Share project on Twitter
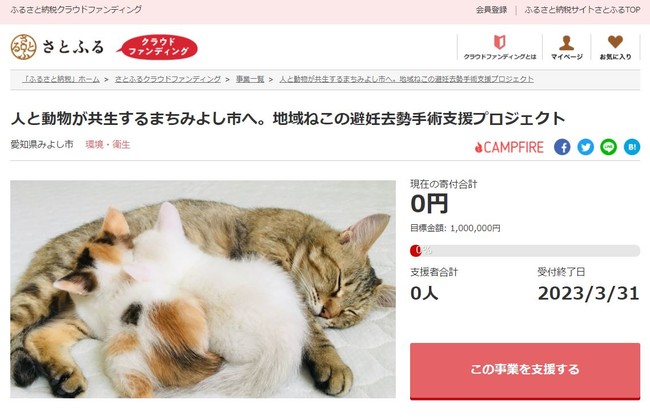This screenshot has height=417, width=650. (585, 147)
